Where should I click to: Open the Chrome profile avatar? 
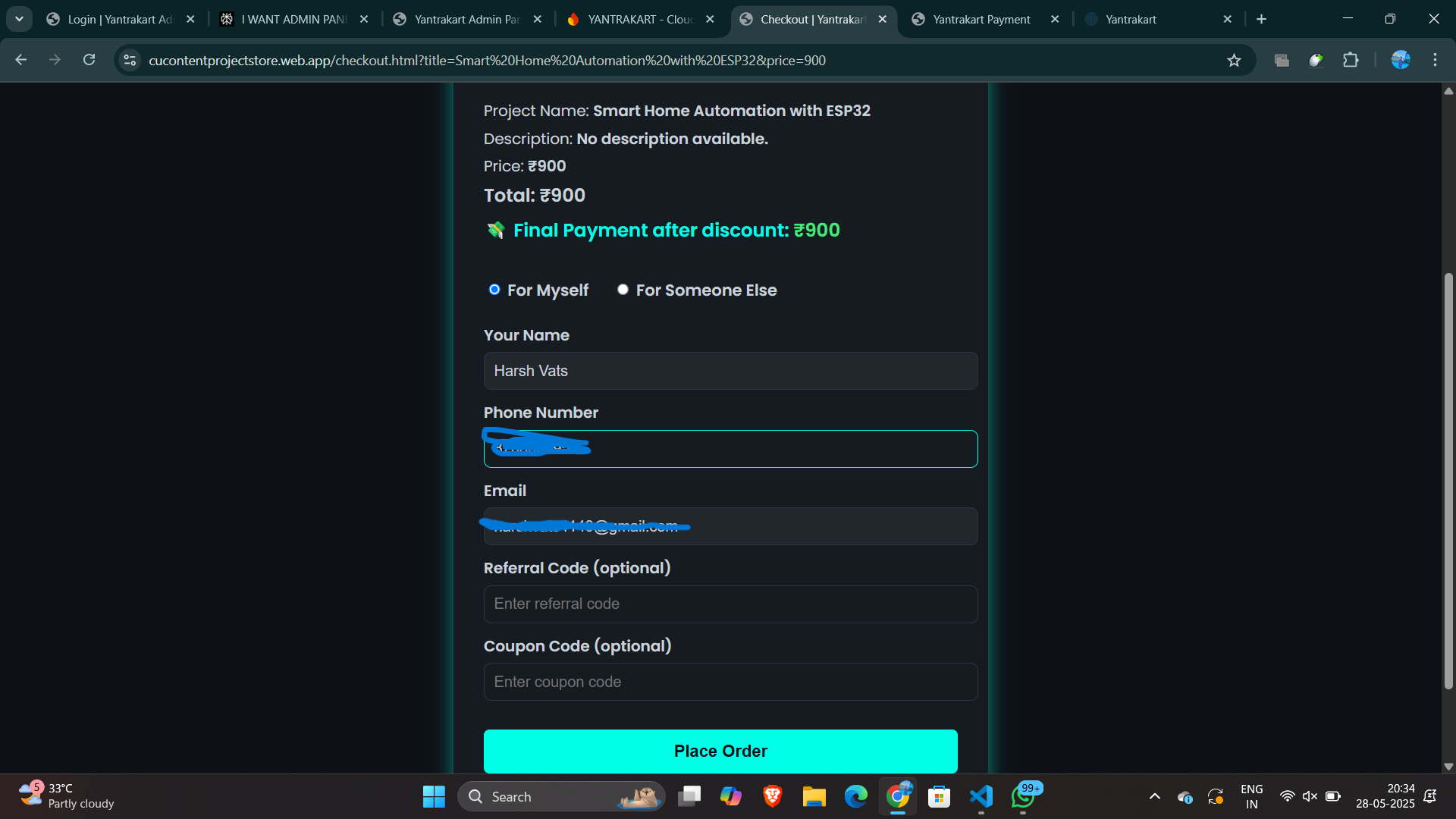point(1400,60)
